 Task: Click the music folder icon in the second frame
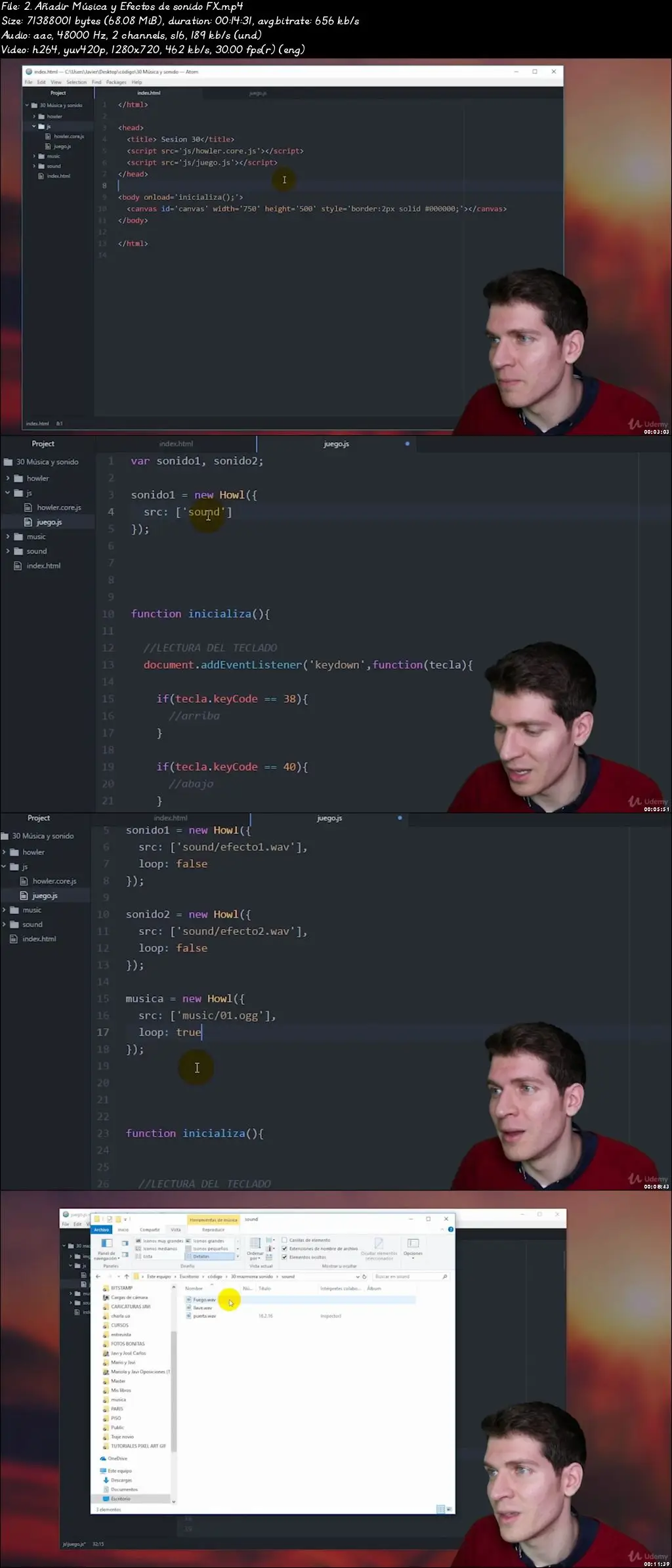[18, 537]
